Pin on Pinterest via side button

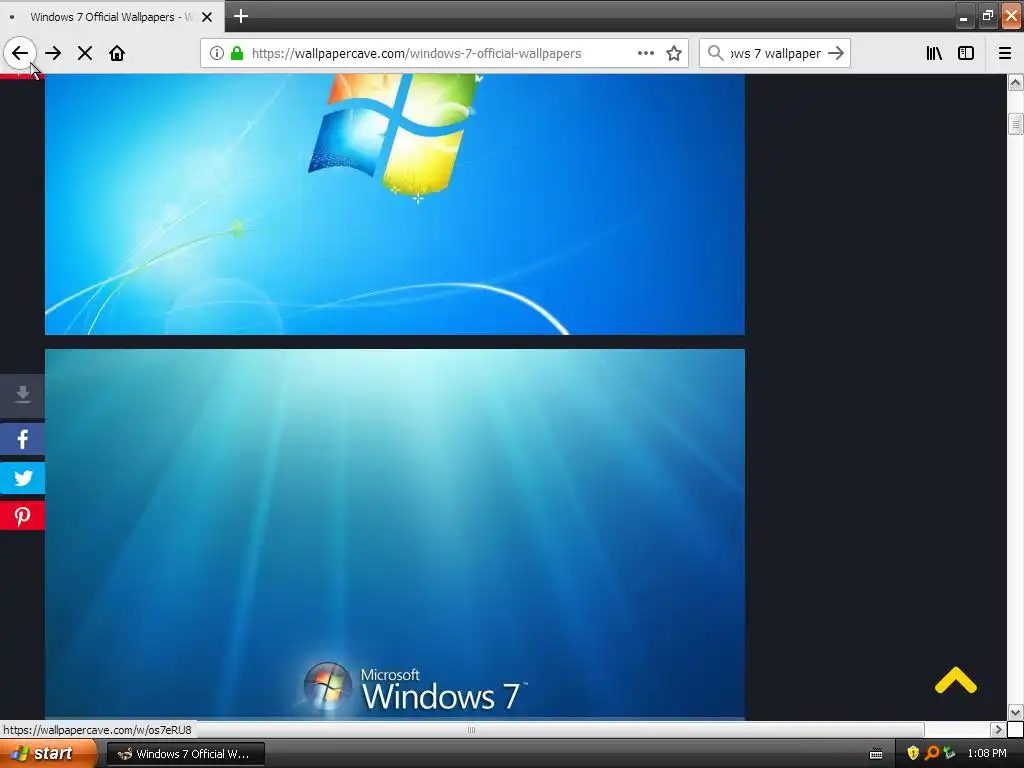pos(22,516)
